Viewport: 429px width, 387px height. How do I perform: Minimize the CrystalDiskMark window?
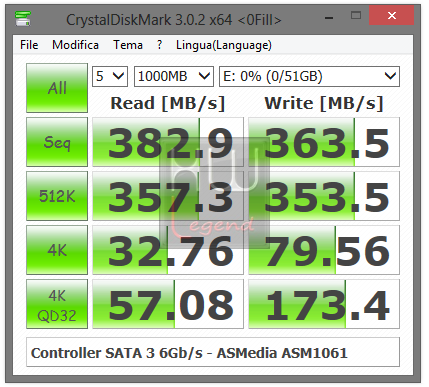(329, 18)
